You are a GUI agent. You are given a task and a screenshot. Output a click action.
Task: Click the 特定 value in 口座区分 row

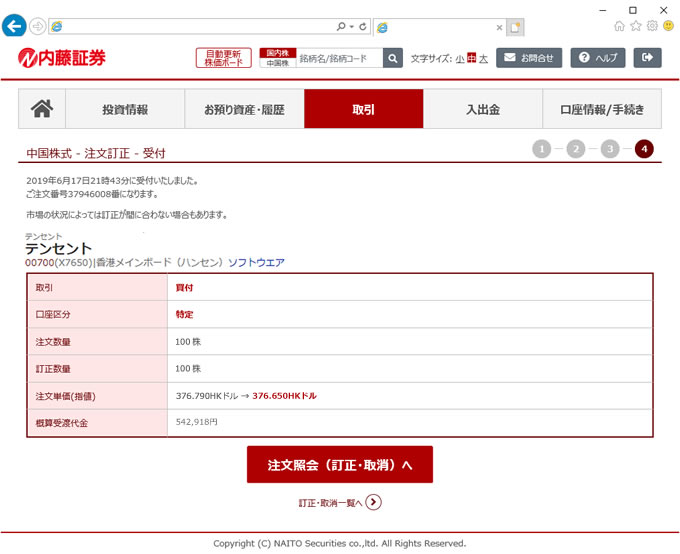pyautogui.click(x=184, y=315)
